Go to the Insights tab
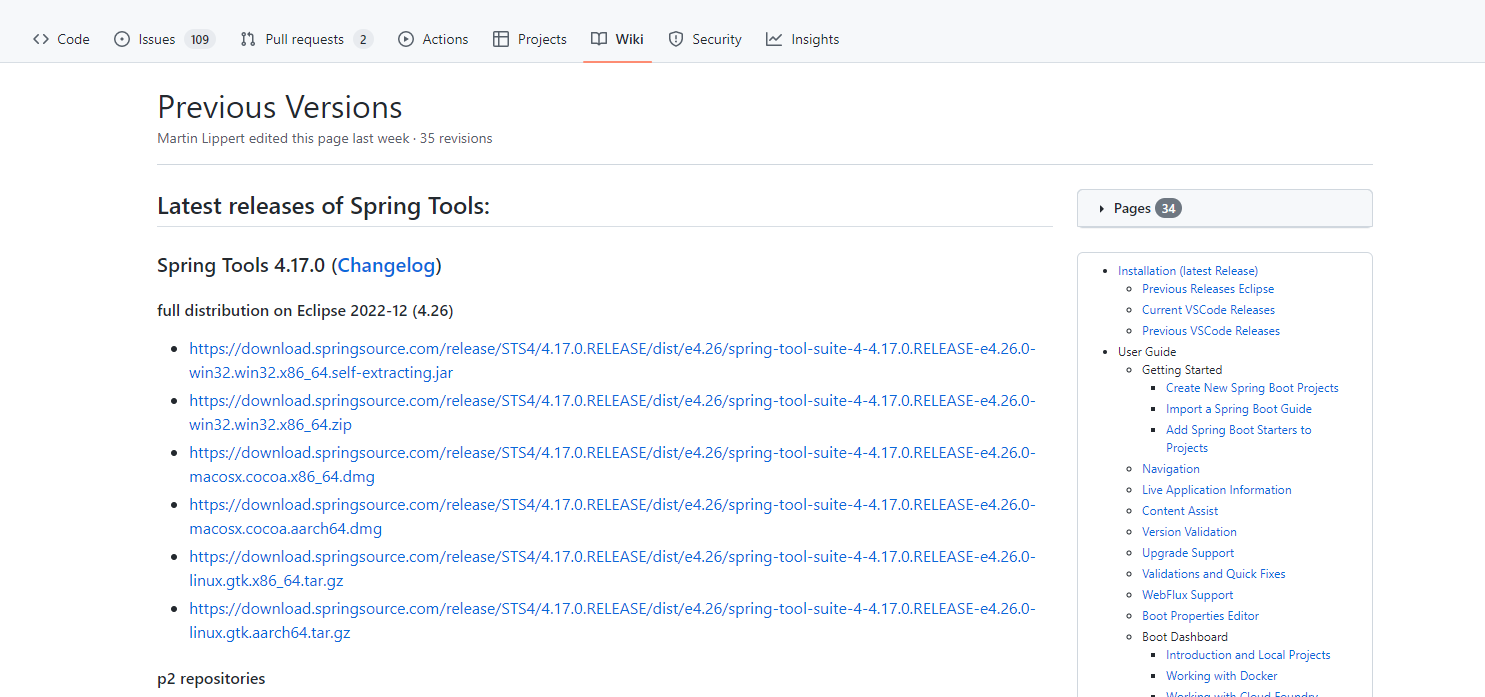 pos(802,39)
